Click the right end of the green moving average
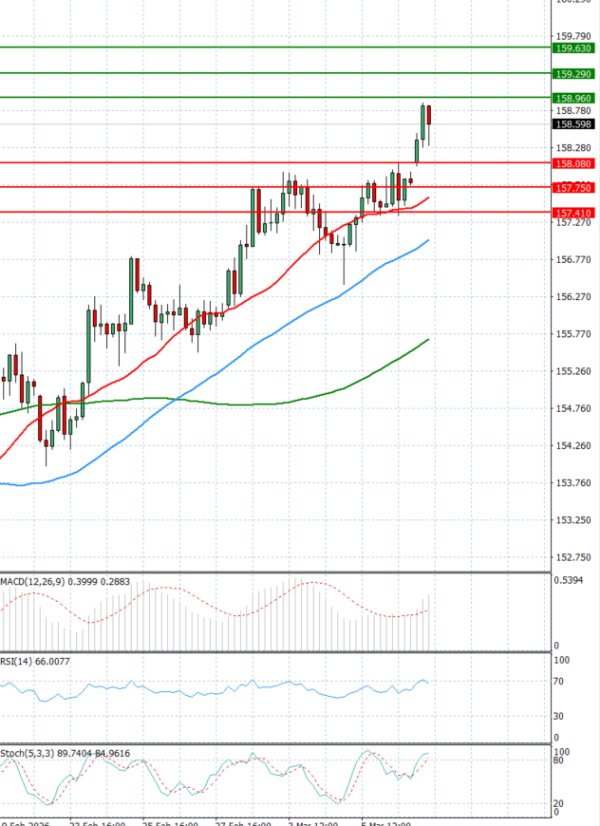Image resolution: width=600 pixels, height=826 pixels. click(428, 340)
